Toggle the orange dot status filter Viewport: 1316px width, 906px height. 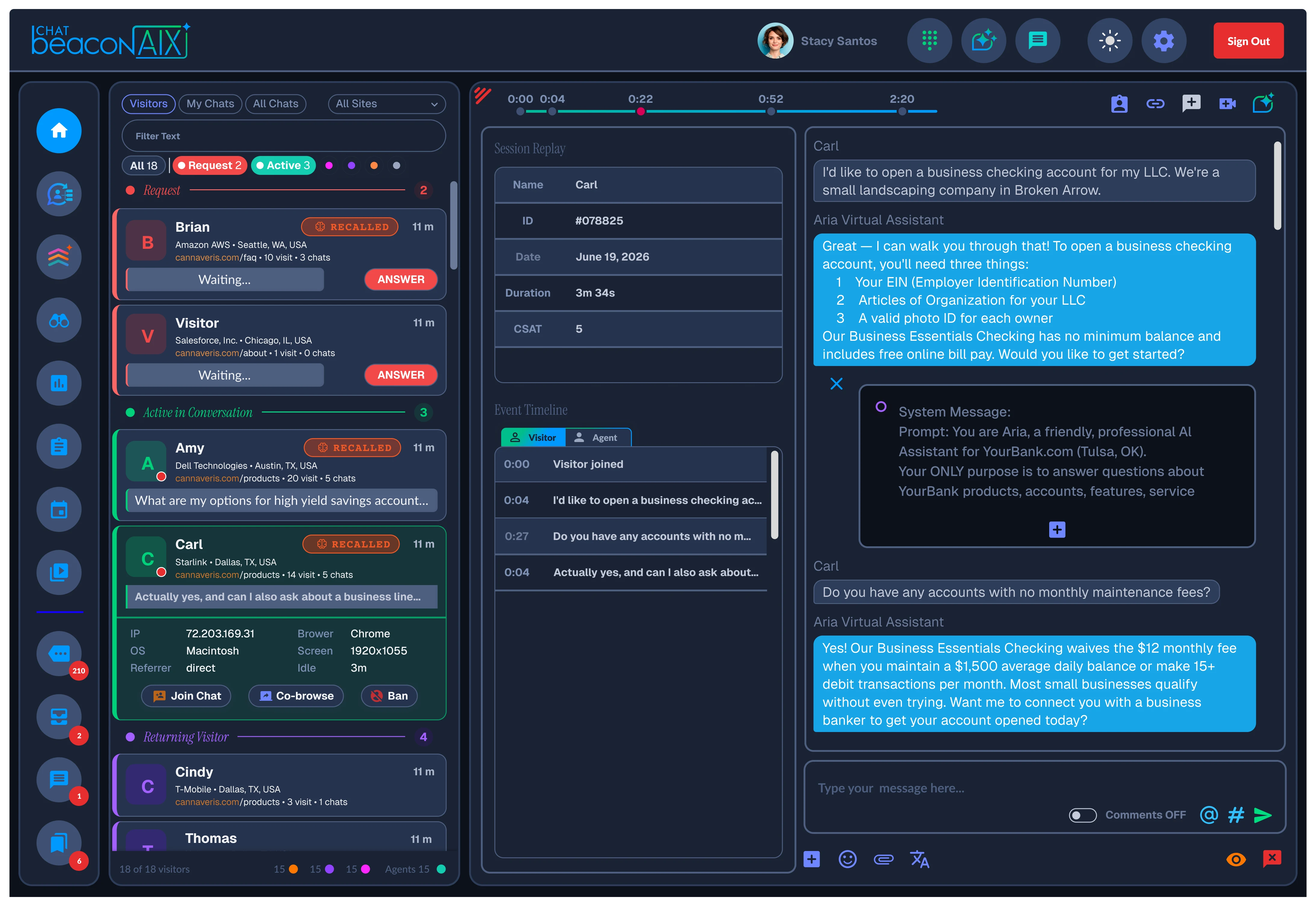point(374,165)
